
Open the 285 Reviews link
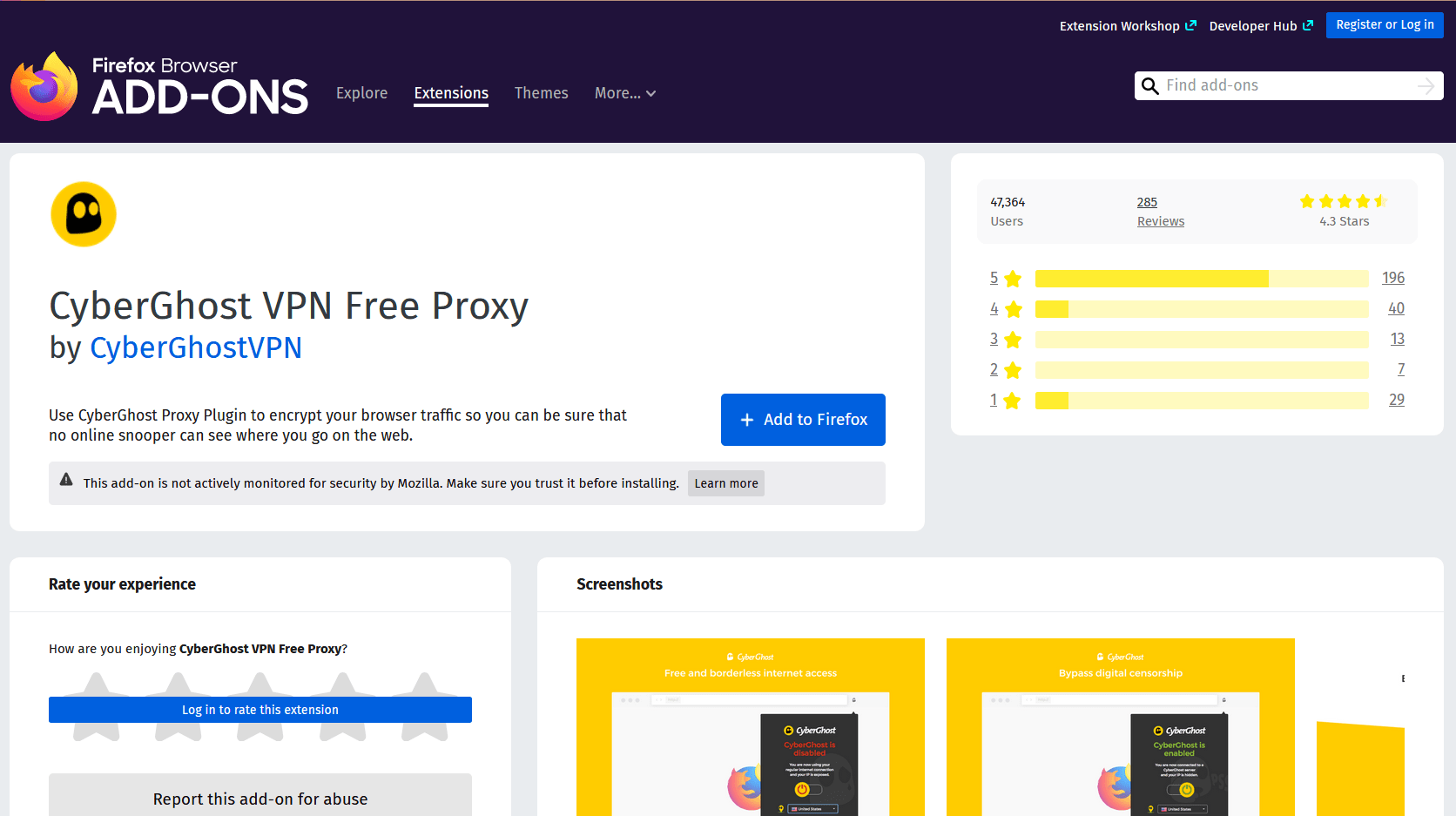click(1160, 212)
